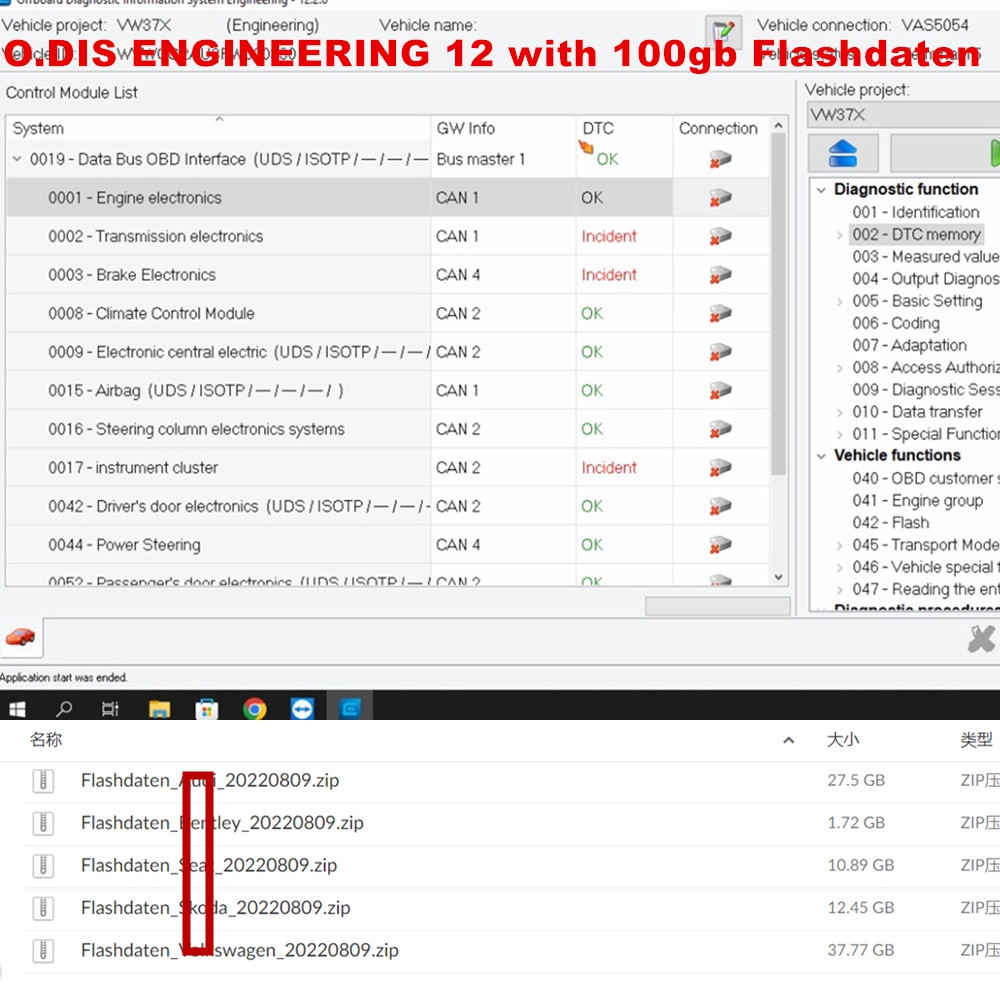Screen dimensions: 1000x1000
Task: Sort files by 大小 column
Action: click(843, 740)
